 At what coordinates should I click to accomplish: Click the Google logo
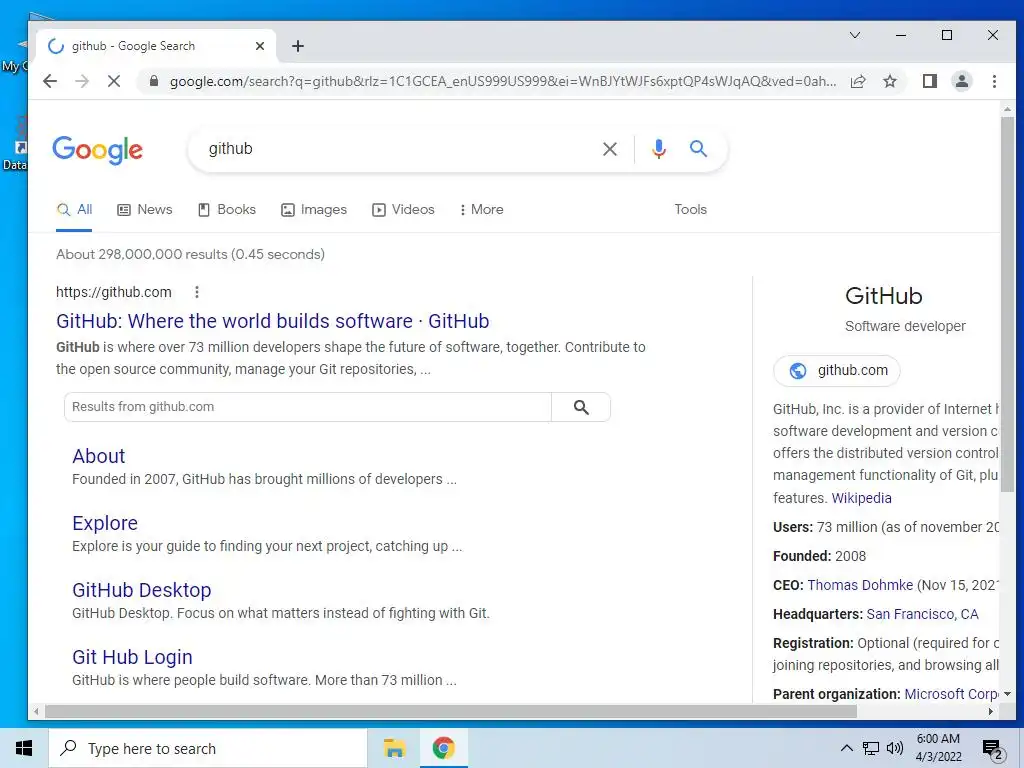[x=97, y=150]
